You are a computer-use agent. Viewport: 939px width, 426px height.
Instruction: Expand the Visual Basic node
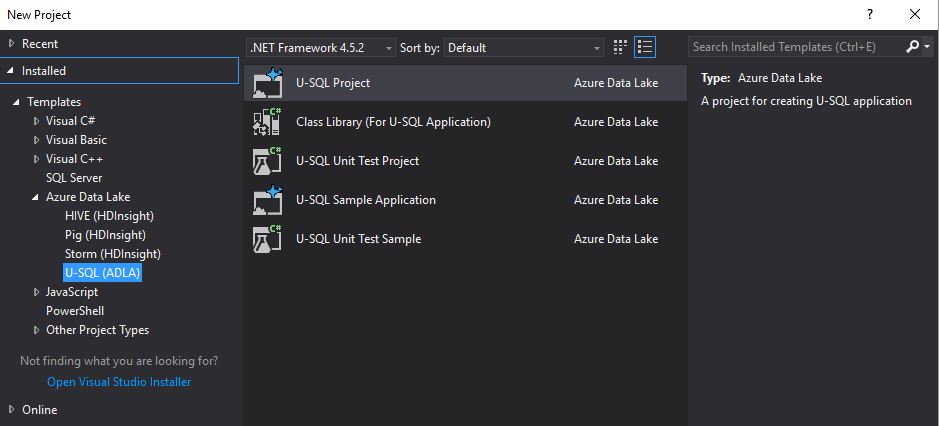pyautogui.click(x=37, y=140)
